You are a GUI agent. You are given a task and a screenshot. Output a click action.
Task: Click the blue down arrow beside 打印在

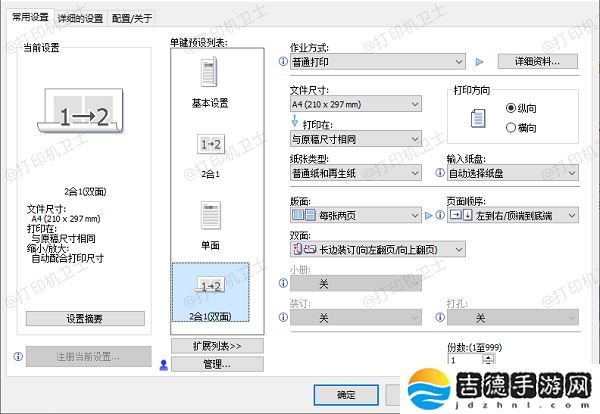coord(295,121)
